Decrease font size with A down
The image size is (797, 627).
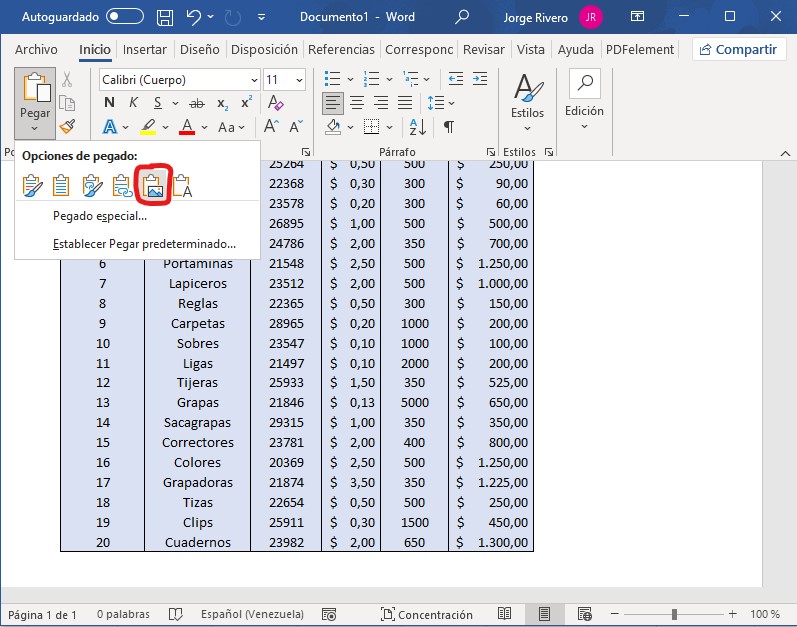click(295, 126)
